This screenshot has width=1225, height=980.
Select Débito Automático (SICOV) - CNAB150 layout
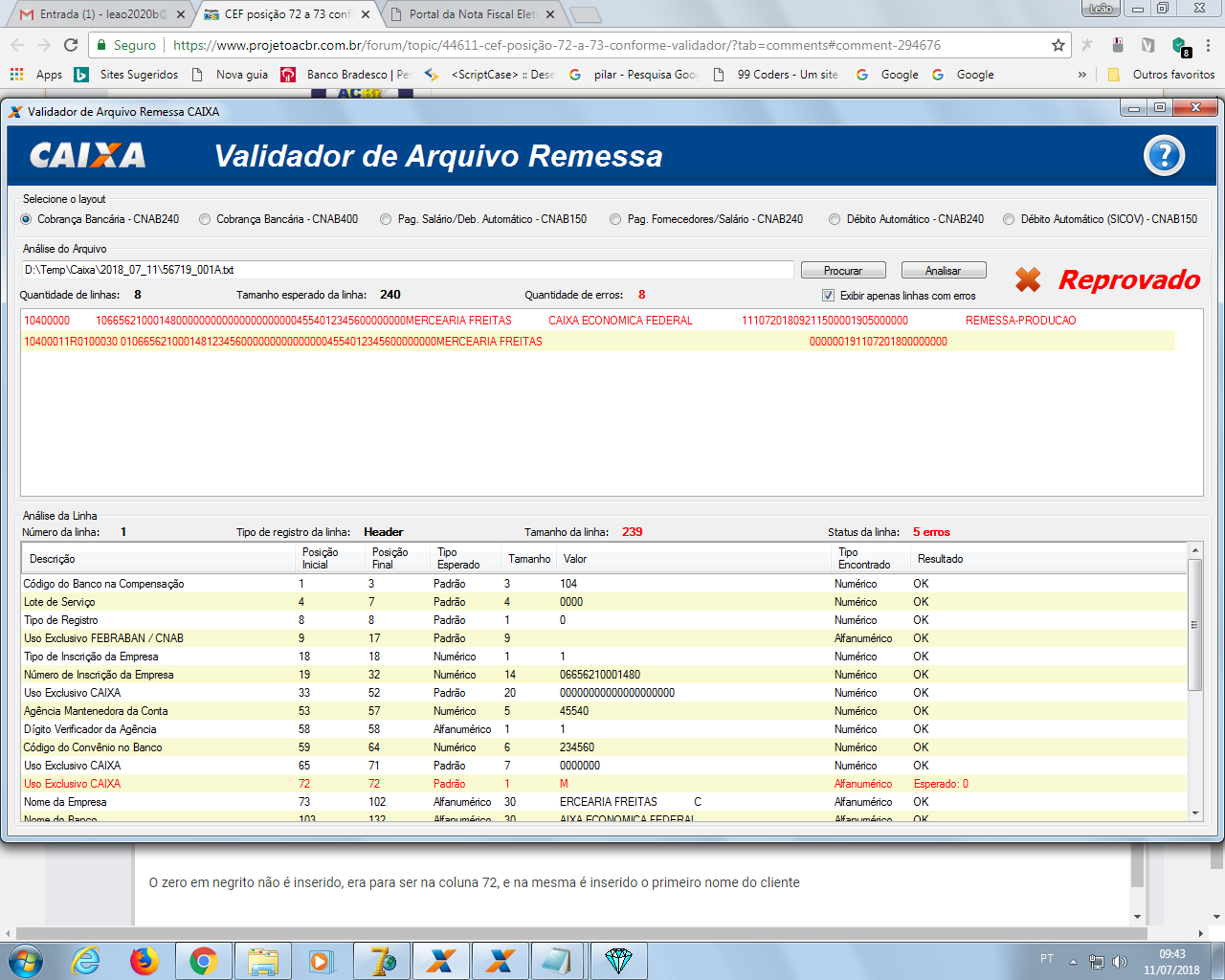coord(1101,219)
